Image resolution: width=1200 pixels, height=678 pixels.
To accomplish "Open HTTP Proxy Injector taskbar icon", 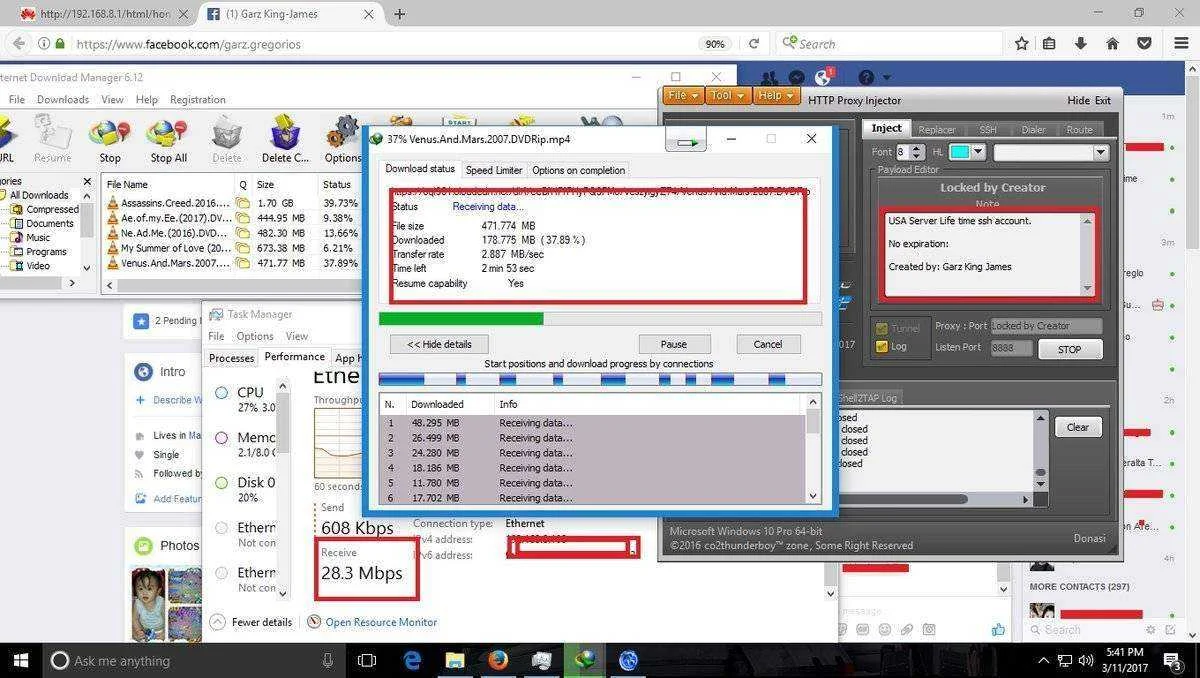I will [x=628, y=660].
